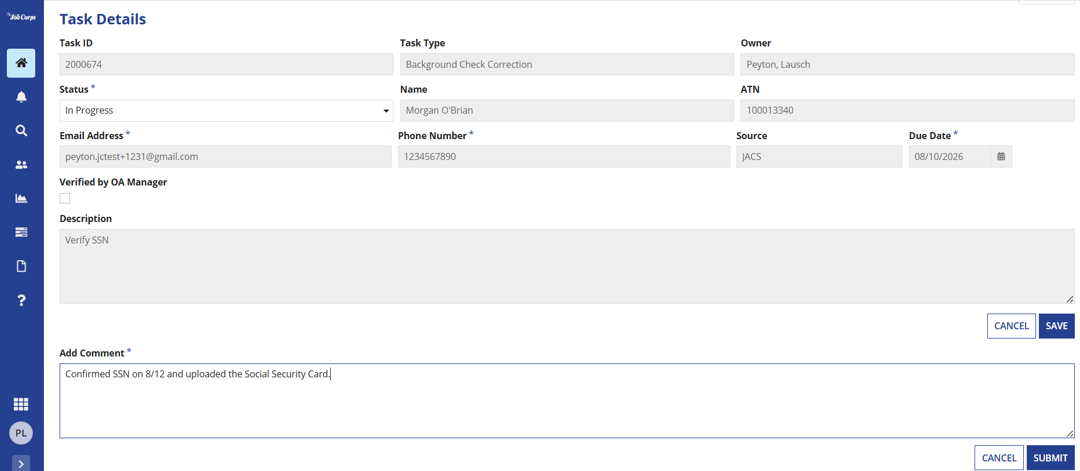1080x471 pixels.
Task: Click Task Type field Background Check Correction
Action: tap(567, 65)
